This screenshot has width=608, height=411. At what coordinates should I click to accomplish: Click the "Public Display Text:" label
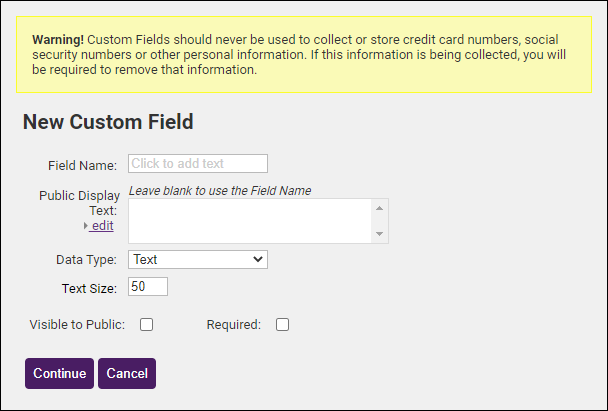tap(80, 203)
